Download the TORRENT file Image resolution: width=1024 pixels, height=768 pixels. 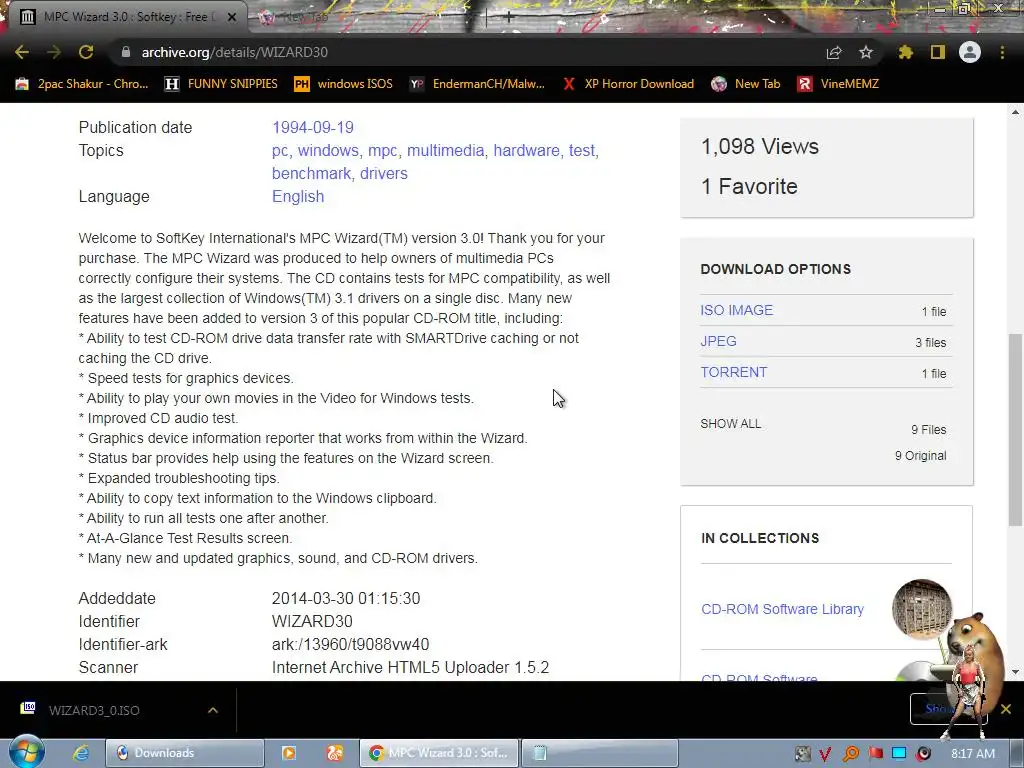click(x=733, y=372)
